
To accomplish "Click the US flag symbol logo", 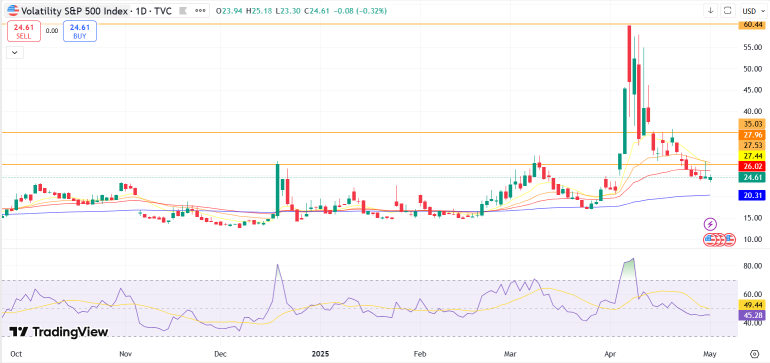I will click(13, 10).
